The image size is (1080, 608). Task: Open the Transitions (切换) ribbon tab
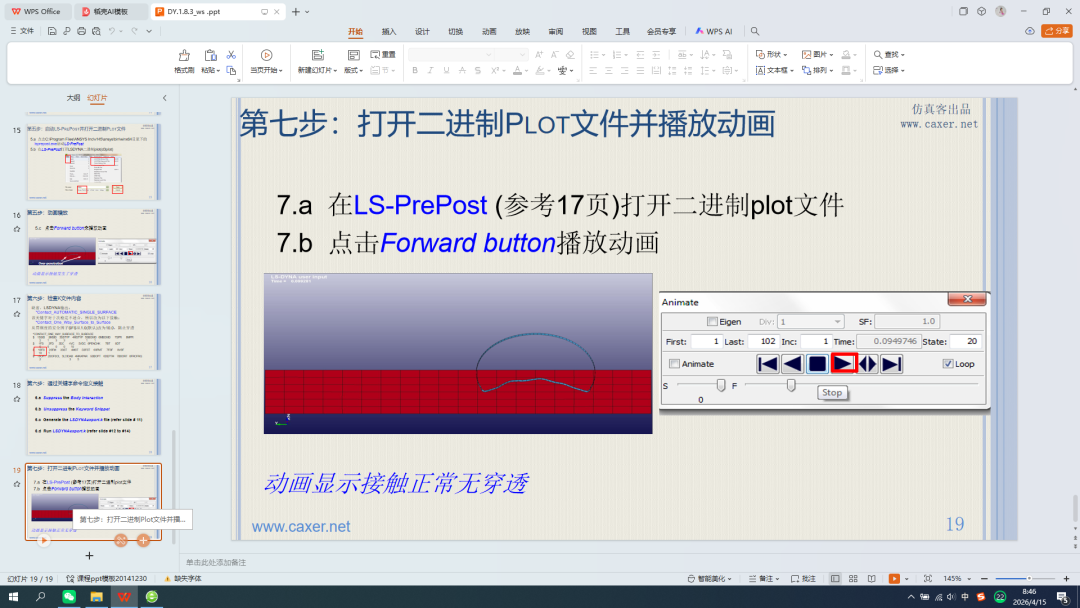(455, 32)
